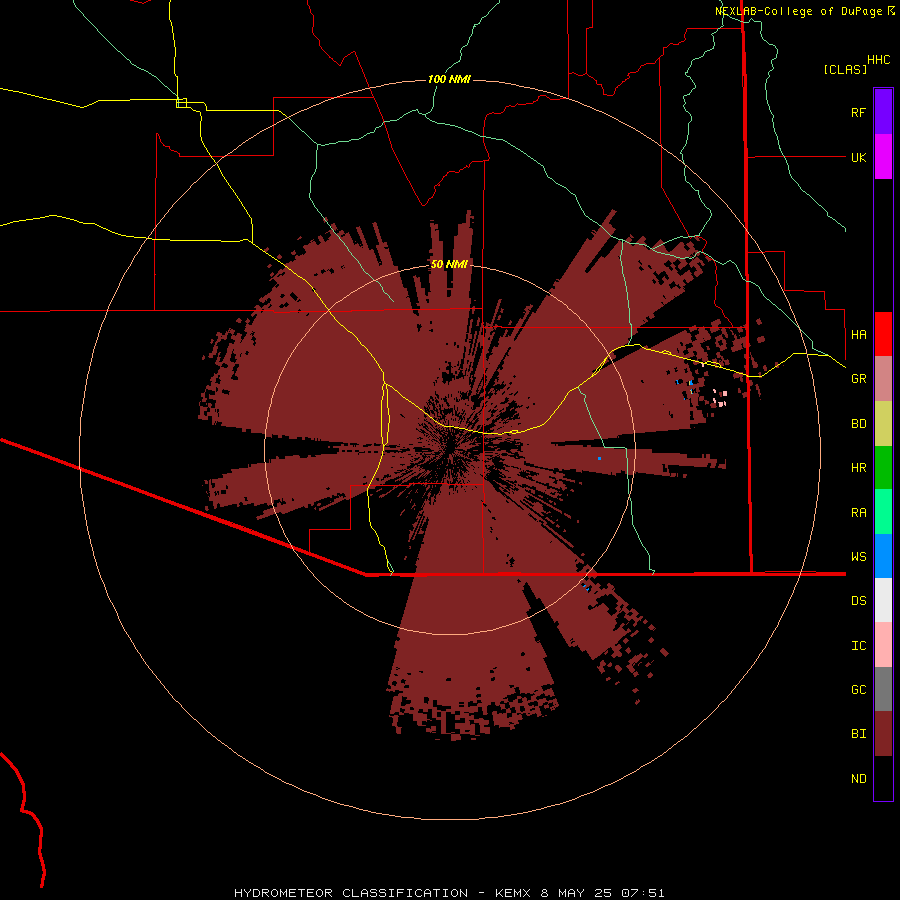This screenshot has height=900, width=900.
Task: Click the WS blue legend swatch
Action: pos(883,556)
